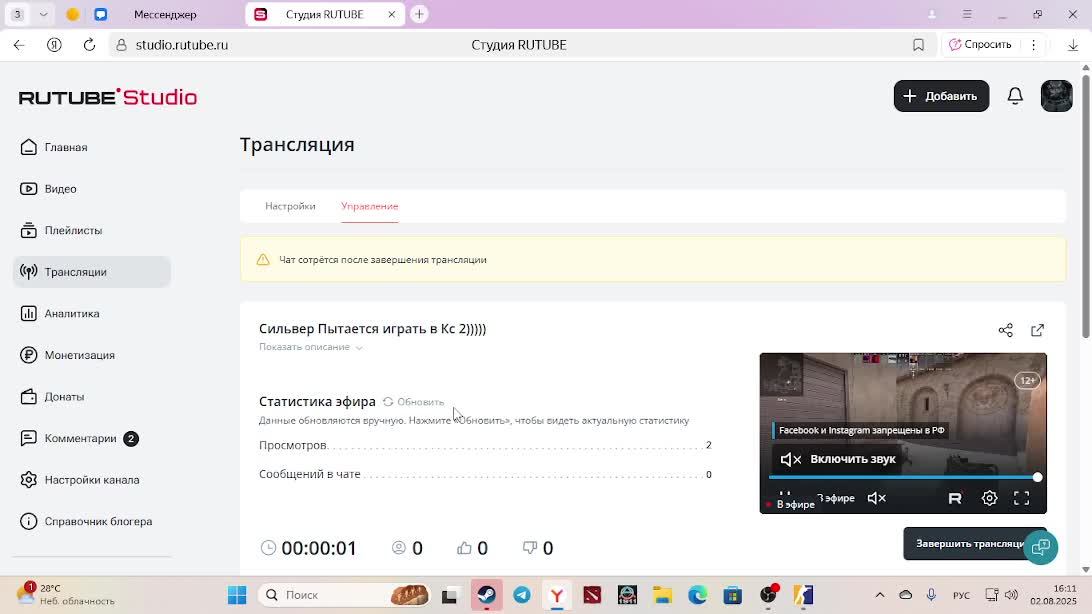1092x614 pixels.
Task: Open the profile avatar menu
Action: pos(1056,96)
